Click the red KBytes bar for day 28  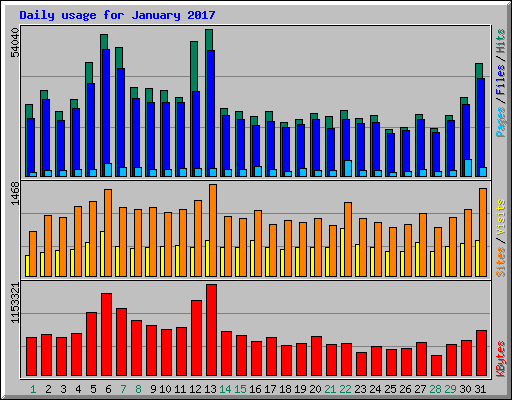coord(436,366)
